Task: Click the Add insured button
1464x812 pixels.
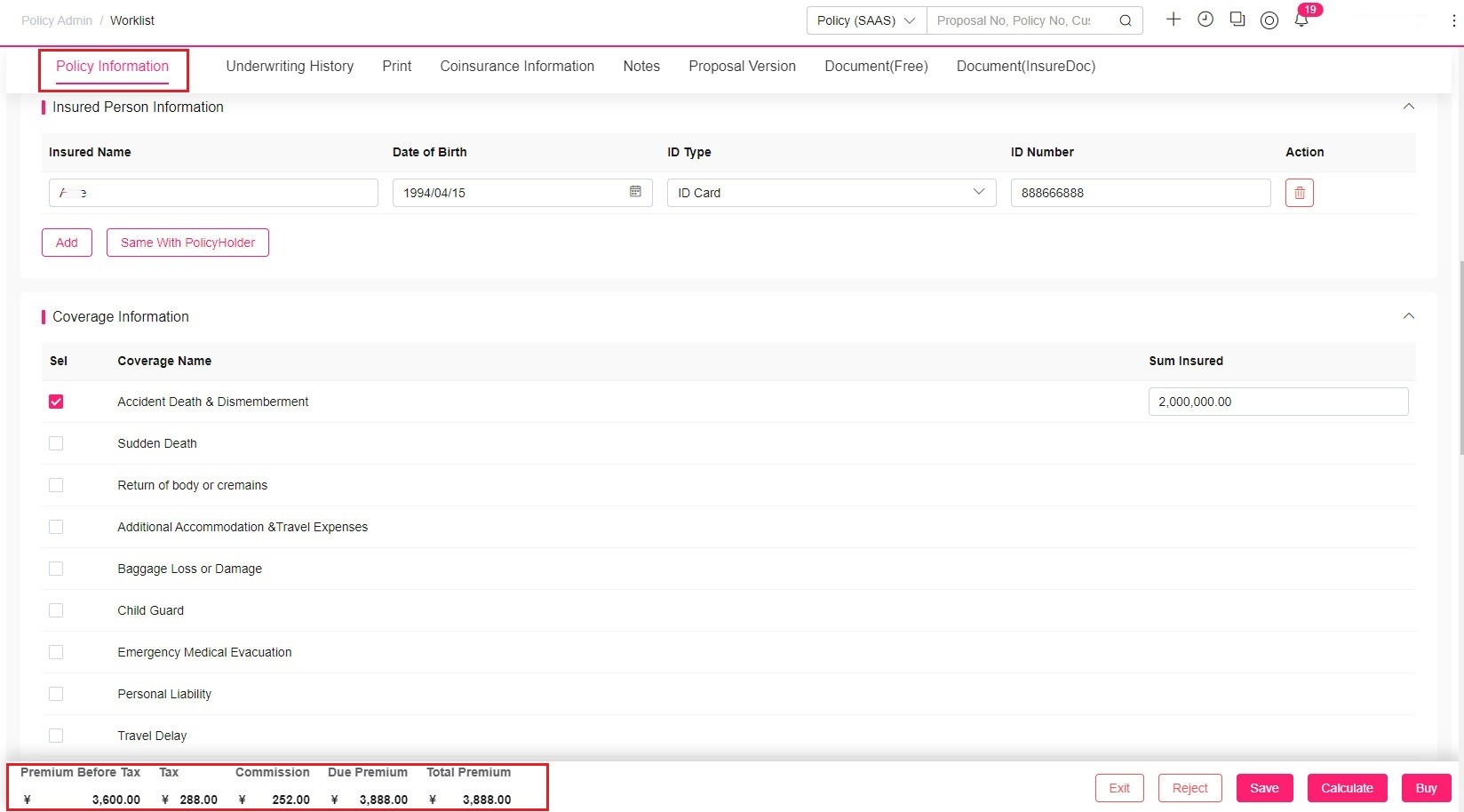Action: point(67,243)
